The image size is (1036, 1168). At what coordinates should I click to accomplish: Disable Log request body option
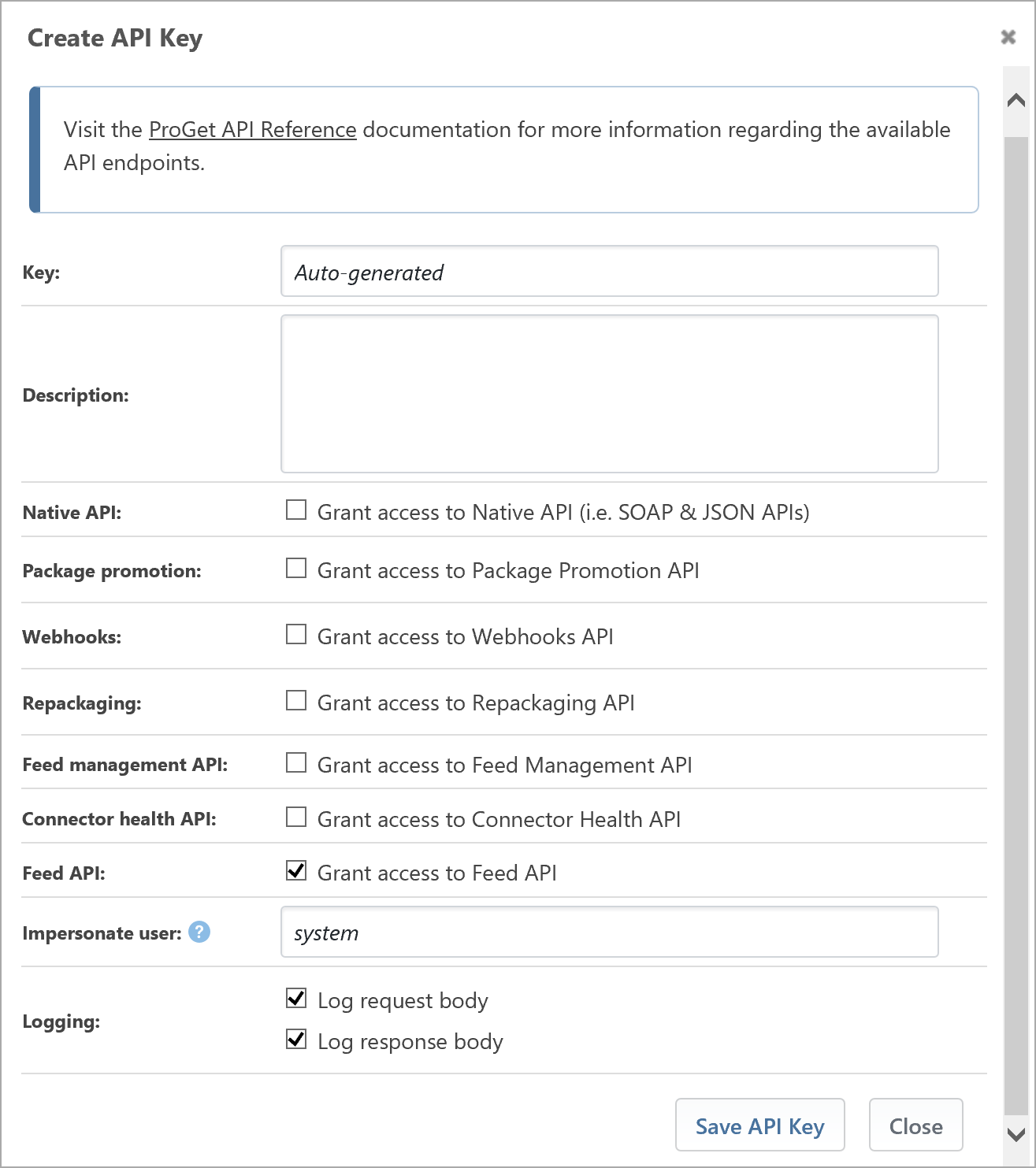click(x=296, y=998)
